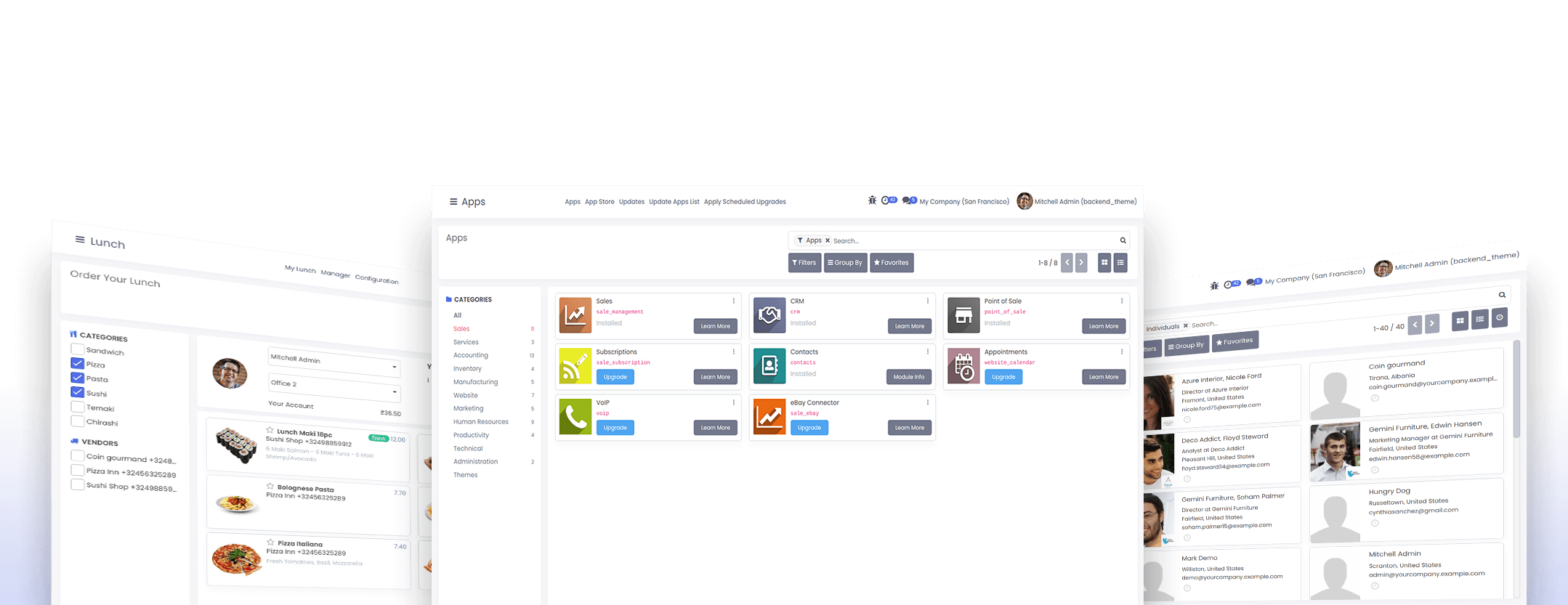Click the search icon in Contacts window
Screen dimensions: 1568x605
point(1502,295)
